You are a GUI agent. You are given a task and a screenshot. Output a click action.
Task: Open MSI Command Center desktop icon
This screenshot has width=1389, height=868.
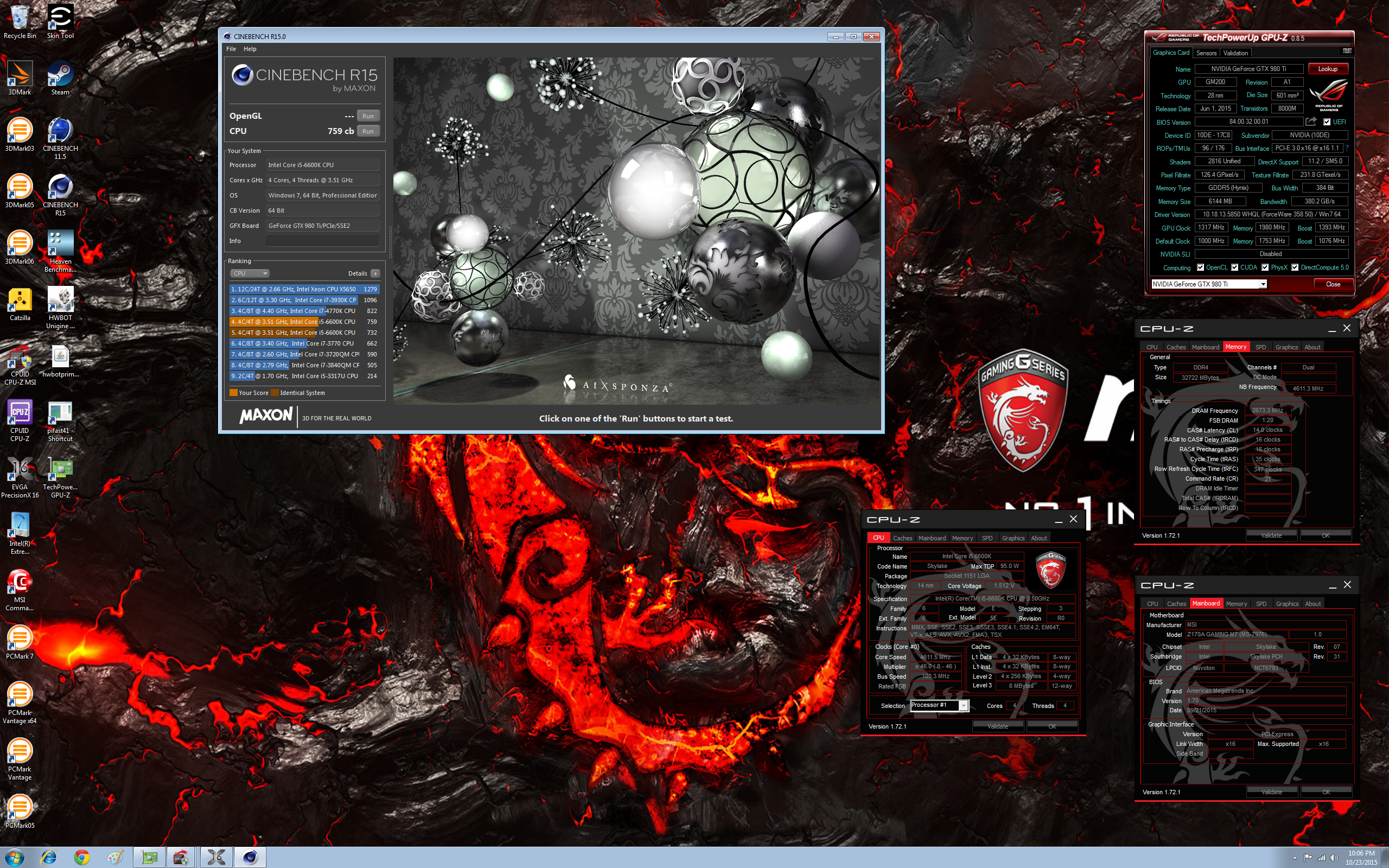[x=20, y=590]
